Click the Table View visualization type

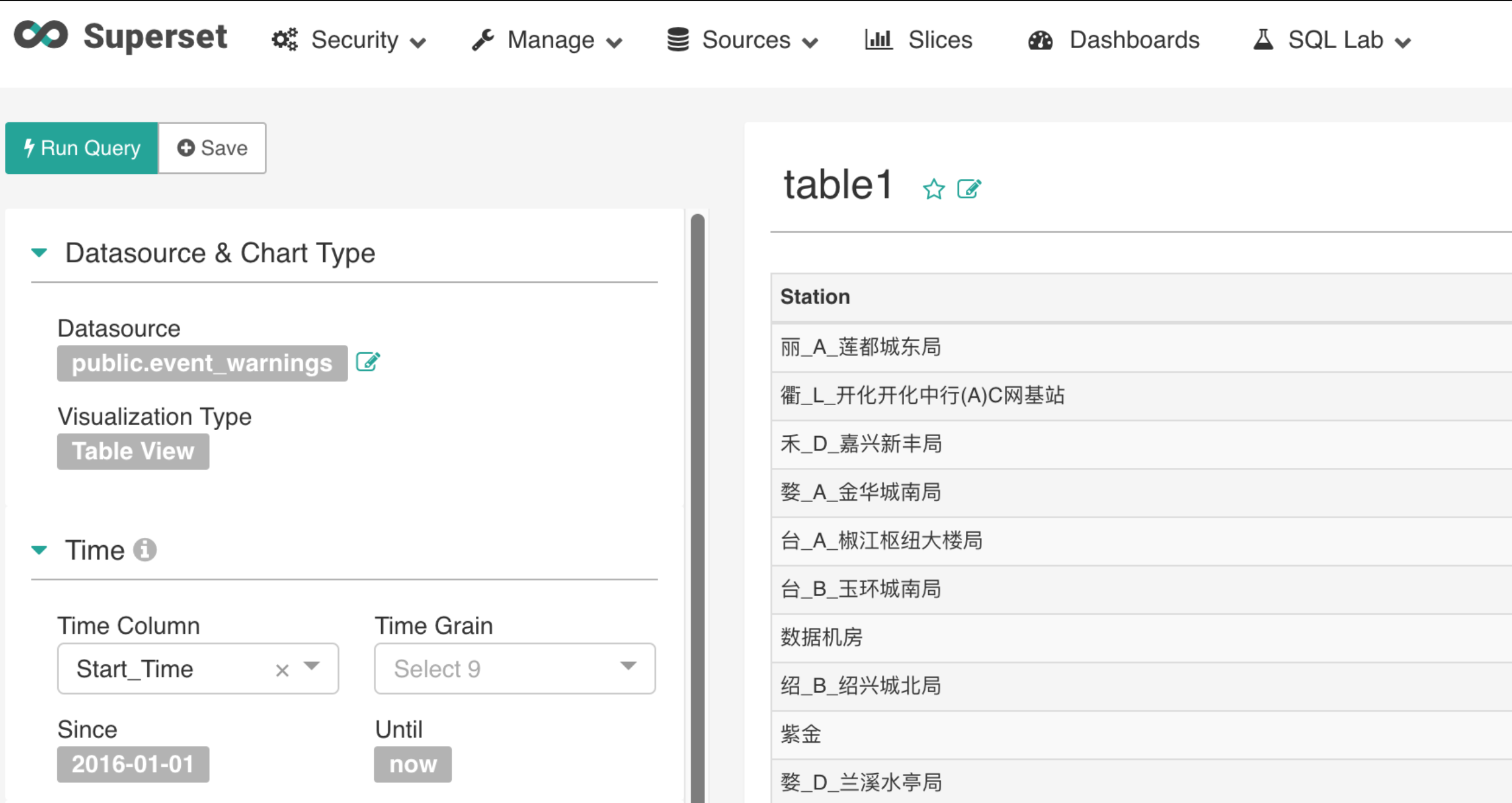click(x=133, y=451)
